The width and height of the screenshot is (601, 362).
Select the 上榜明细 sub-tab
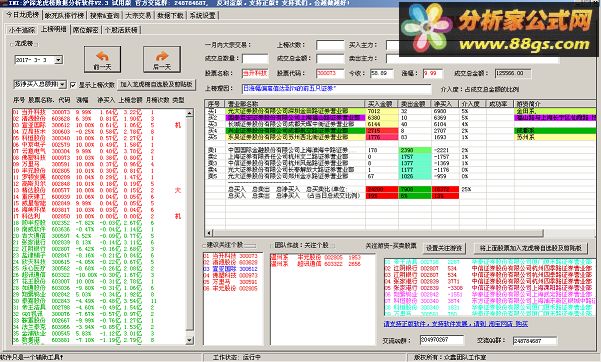tap(54, 29)
